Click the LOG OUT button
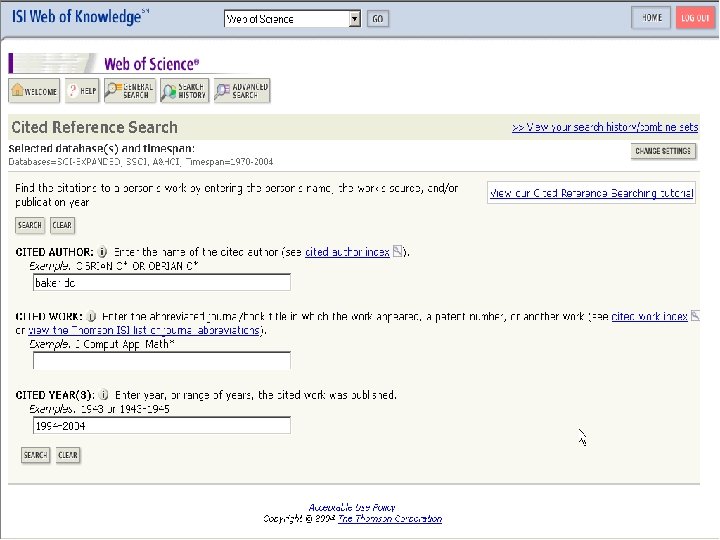The height and width of the screenshot is (540, 720). pyautogui.click(x=695, y=18)
